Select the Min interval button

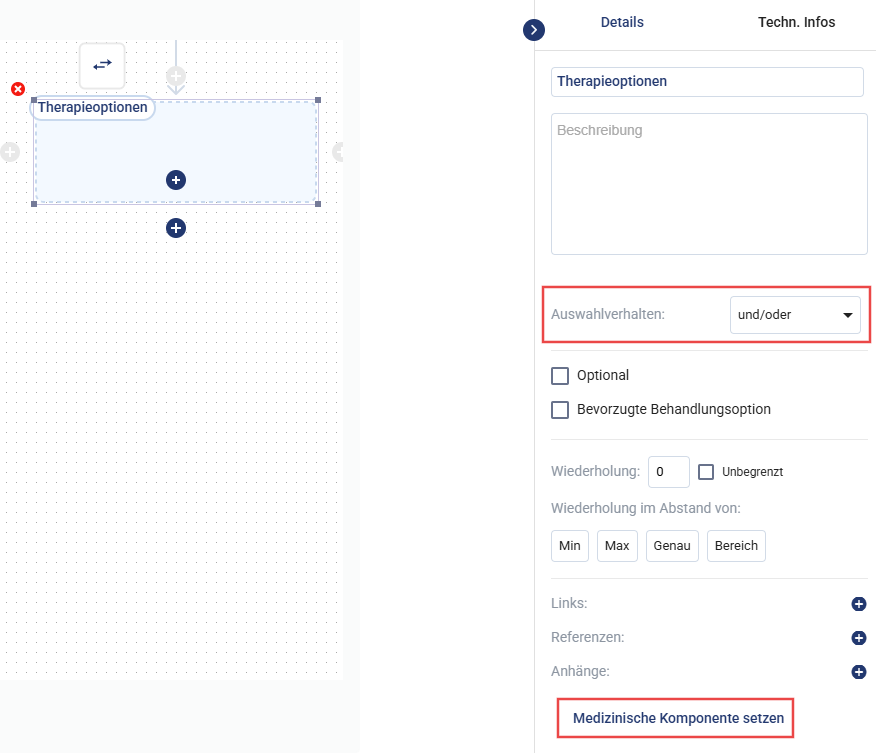570,546
